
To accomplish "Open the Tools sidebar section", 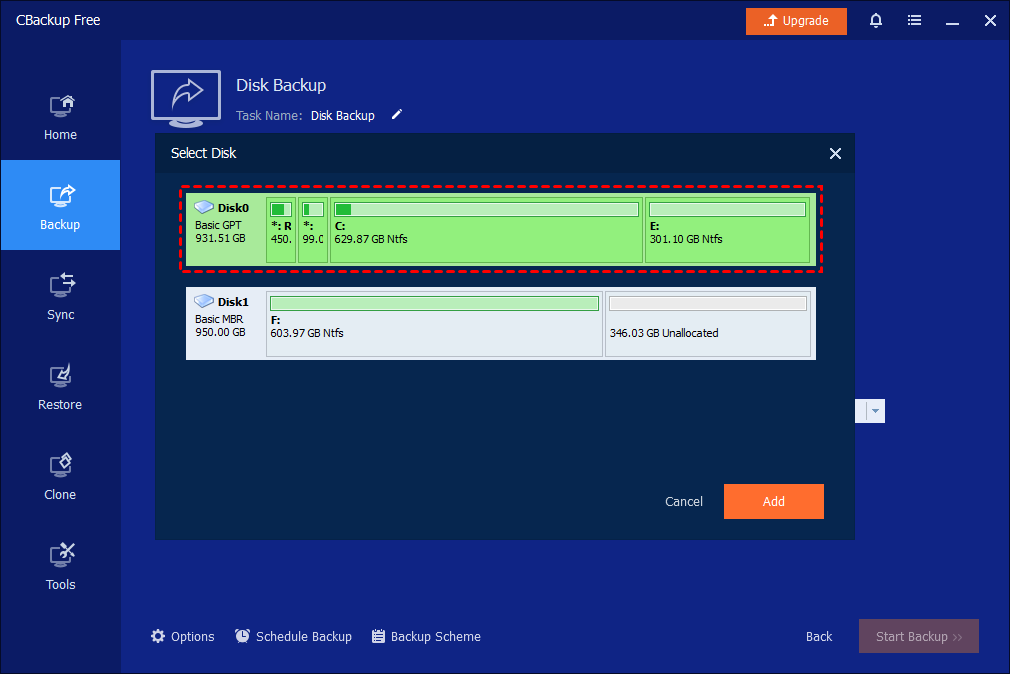I will pyautogui.click(x=60, y=567).
